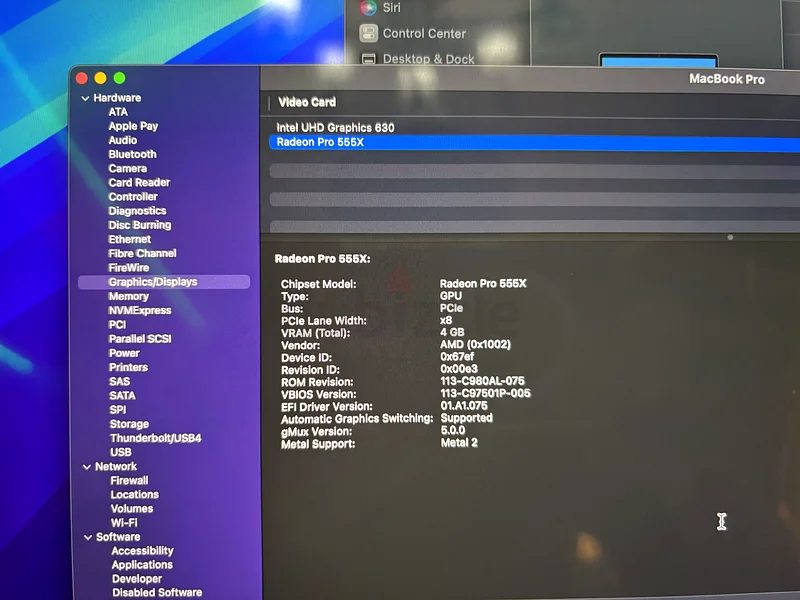
Task: Open Firewall under Network
Action: [x=129, y=481]
